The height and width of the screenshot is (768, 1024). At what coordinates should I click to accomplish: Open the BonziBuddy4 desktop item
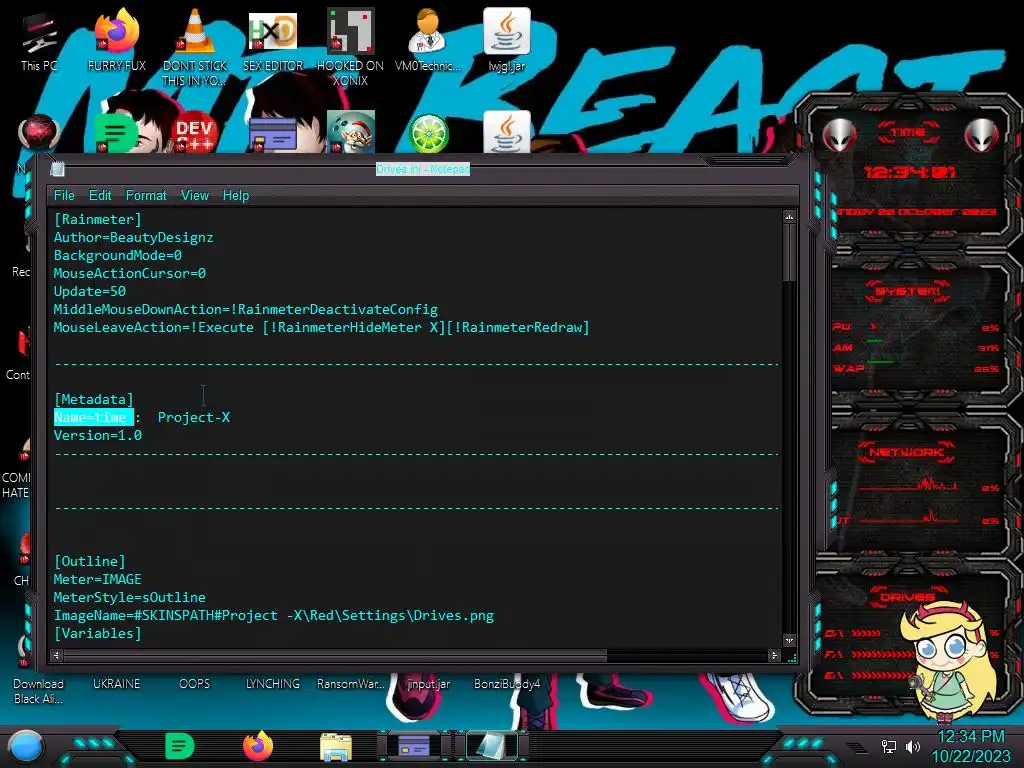point(507,684)
